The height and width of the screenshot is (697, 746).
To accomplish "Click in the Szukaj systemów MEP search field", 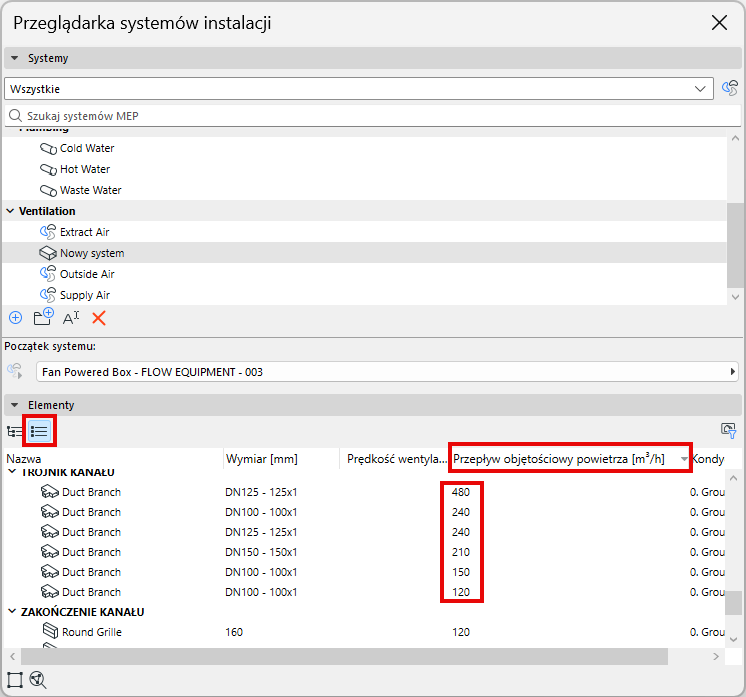I will click(373, 116).
